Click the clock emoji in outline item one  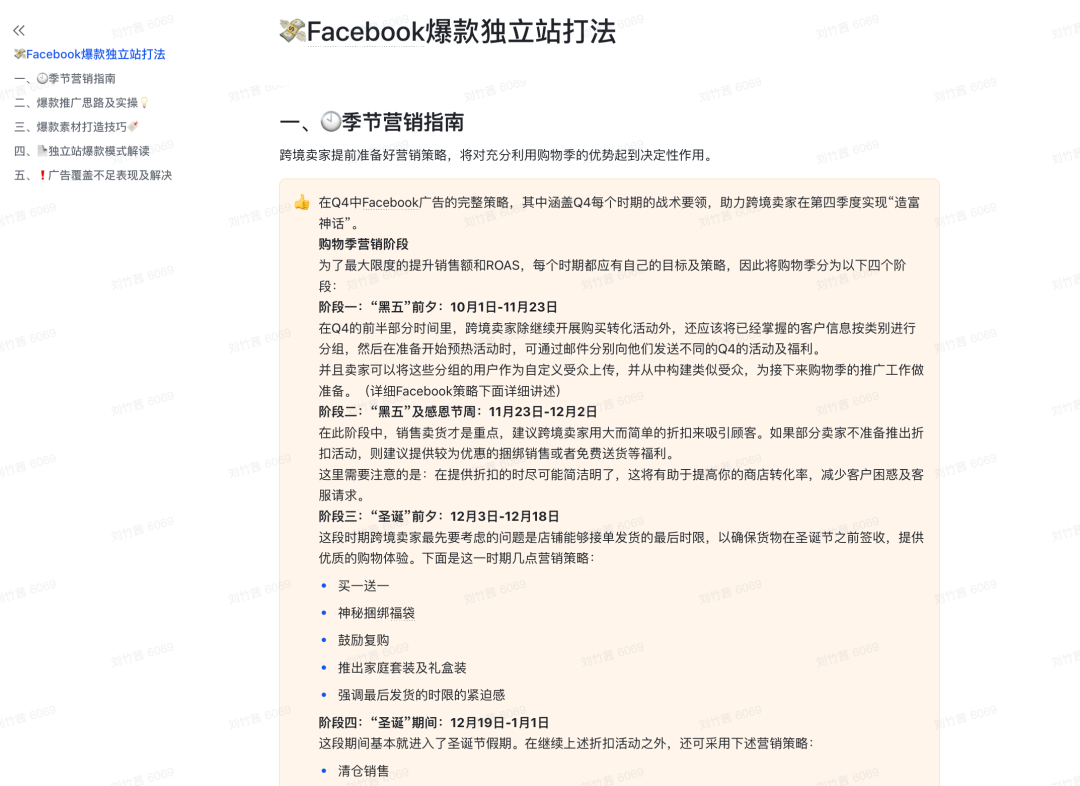click(42, 79)
